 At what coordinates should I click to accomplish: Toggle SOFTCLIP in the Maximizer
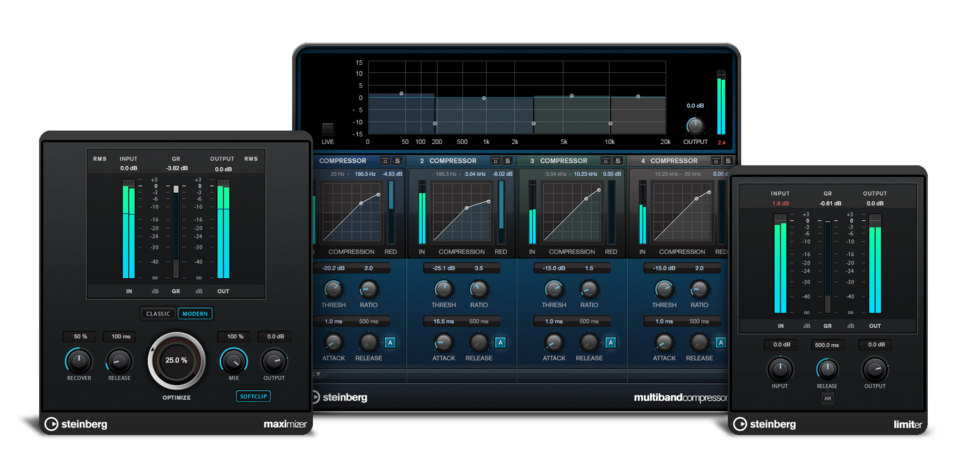pos(253,396)
